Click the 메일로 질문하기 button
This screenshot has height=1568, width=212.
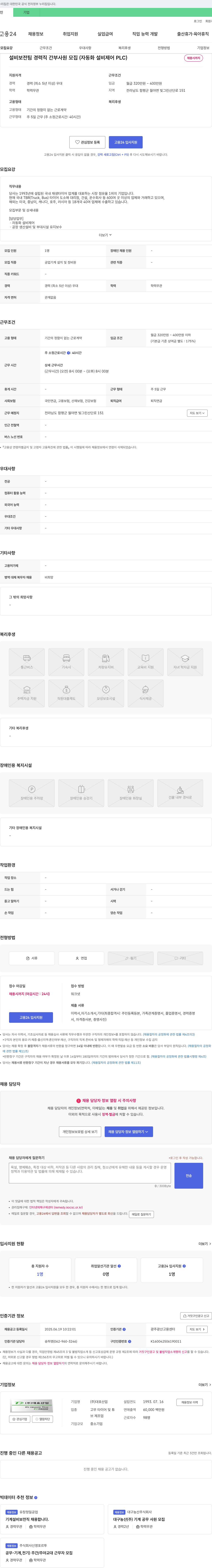click(x=141, y=1214)
